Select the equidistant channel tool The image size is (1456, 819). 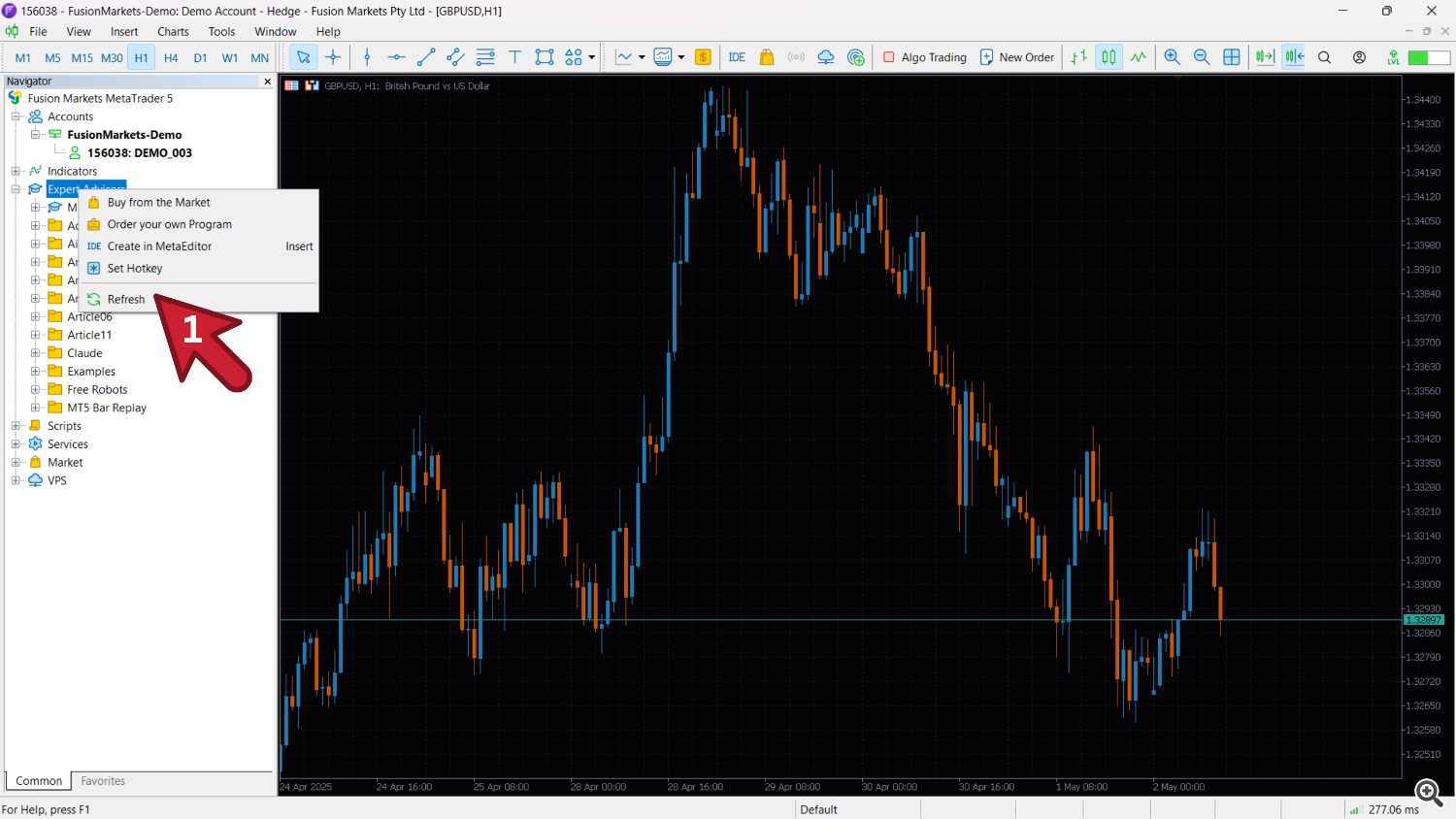[x=455, y=57]
